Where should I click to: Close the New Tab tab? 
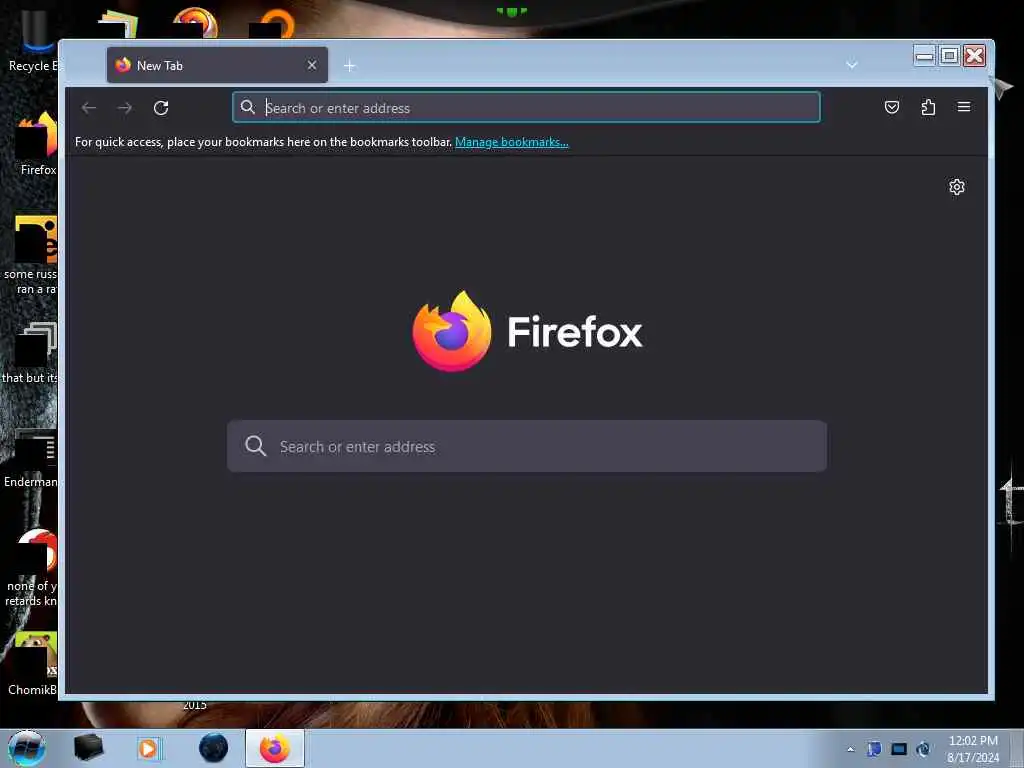tap(312, 65)
